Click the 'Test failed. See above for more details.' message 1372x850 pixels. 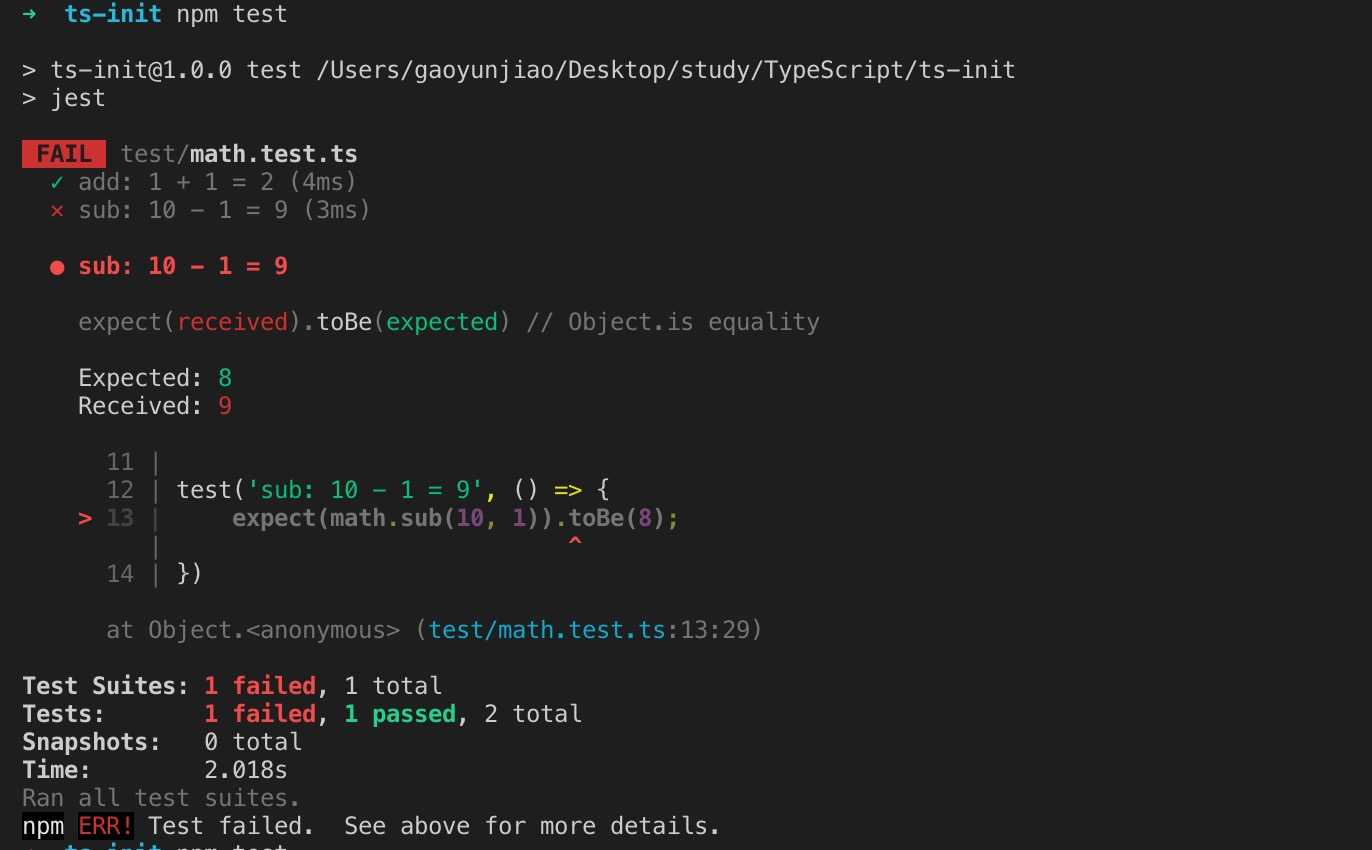(435, 826)
